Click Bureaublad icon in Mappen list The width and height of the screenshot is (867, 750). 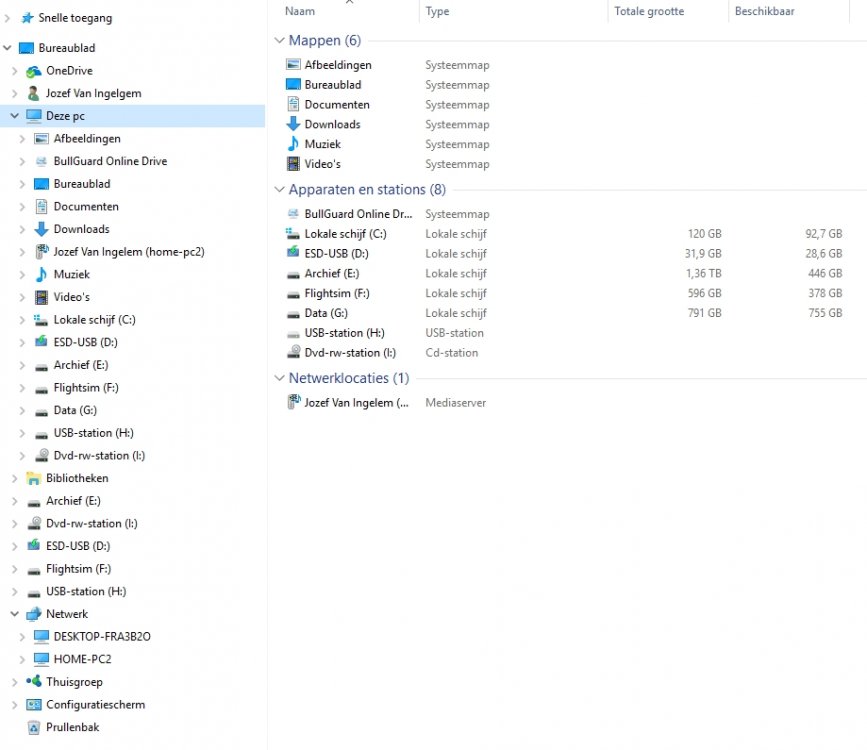[x=293, y=85]
